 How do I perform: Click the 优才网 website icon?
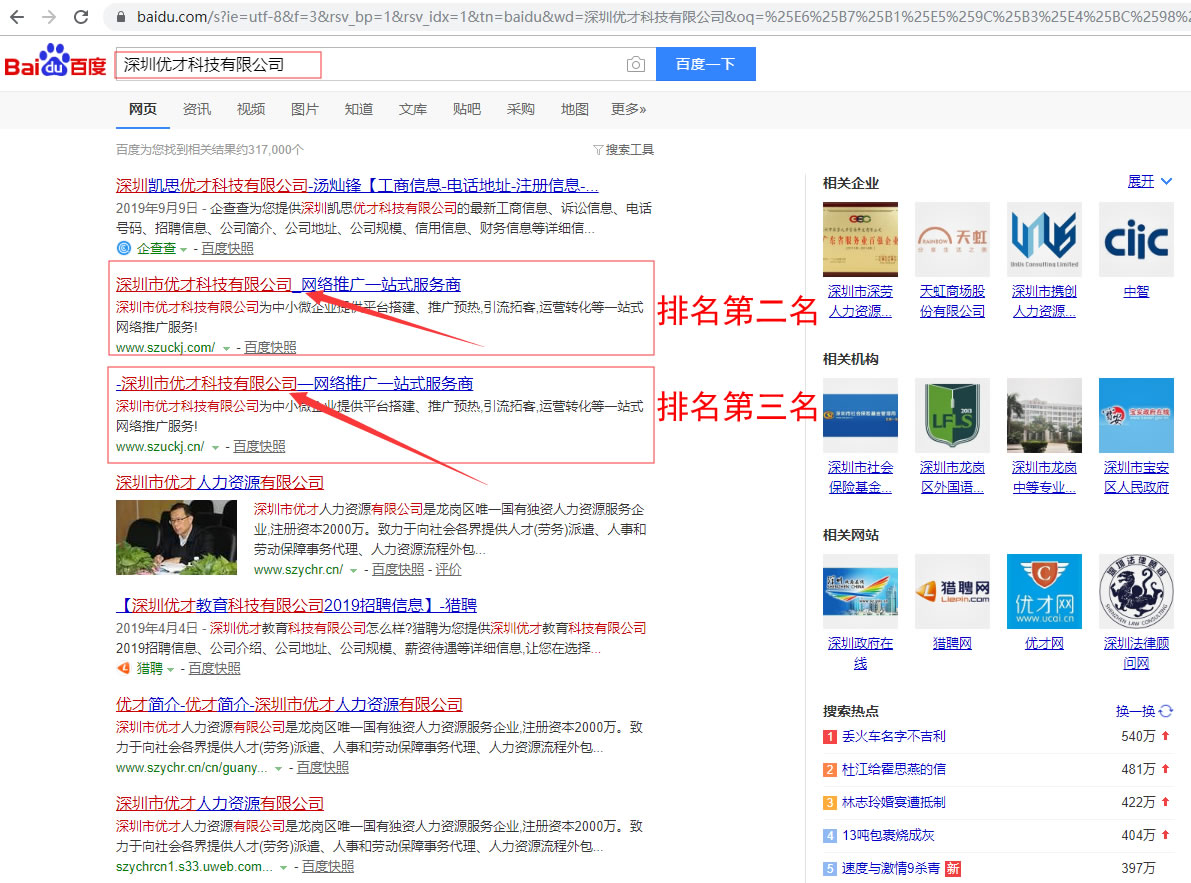pyautogui.click(x=1043, y=591)
